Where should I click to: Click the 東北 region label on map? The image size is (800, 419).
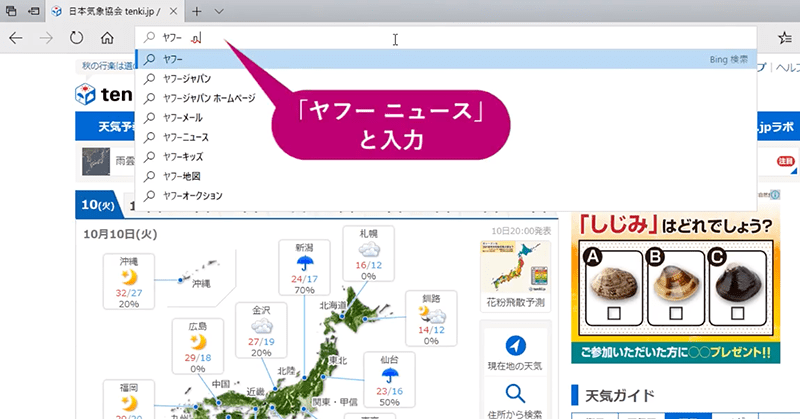338,360
